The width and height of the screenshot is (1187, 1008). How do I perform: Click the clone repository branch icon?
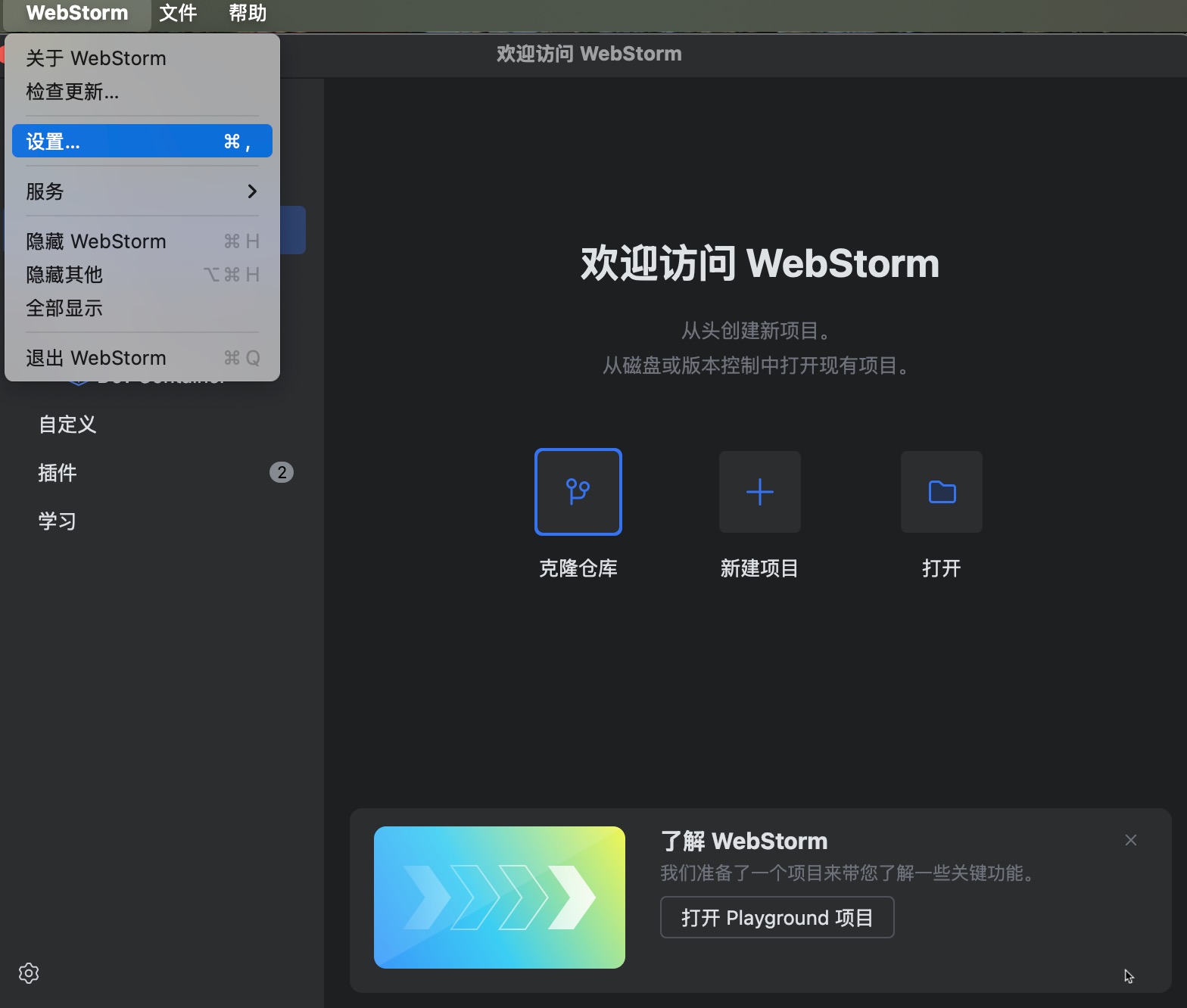pyautogui.click(x=578, y=492)
